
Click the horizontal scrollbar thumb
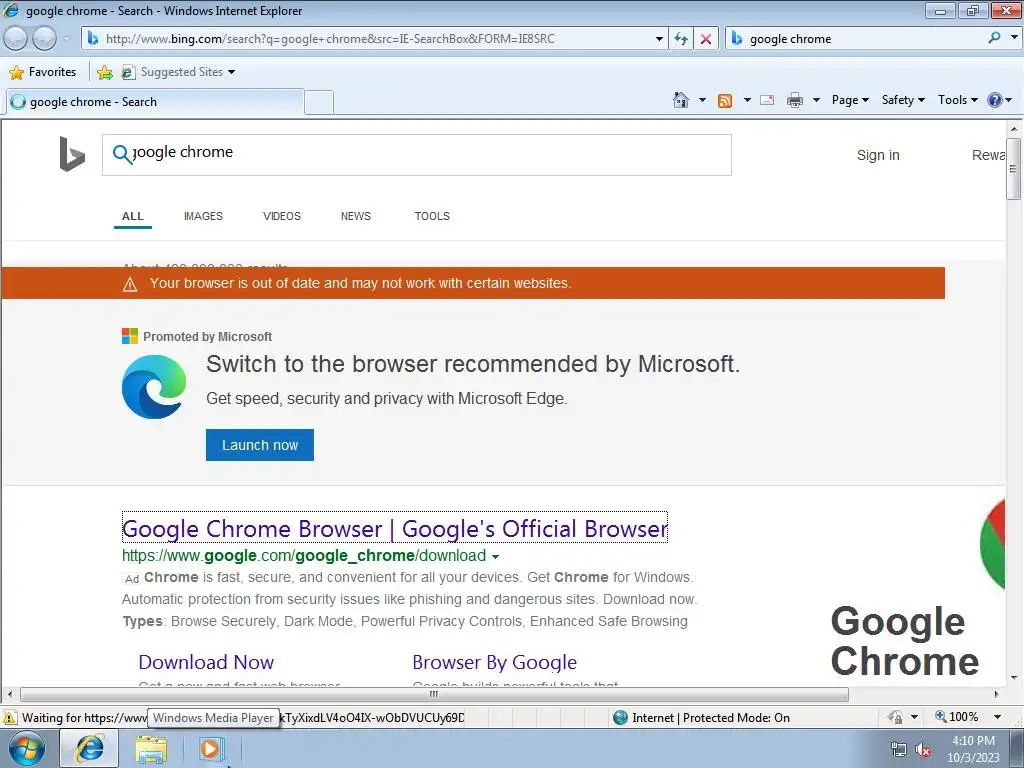point(434,694)
